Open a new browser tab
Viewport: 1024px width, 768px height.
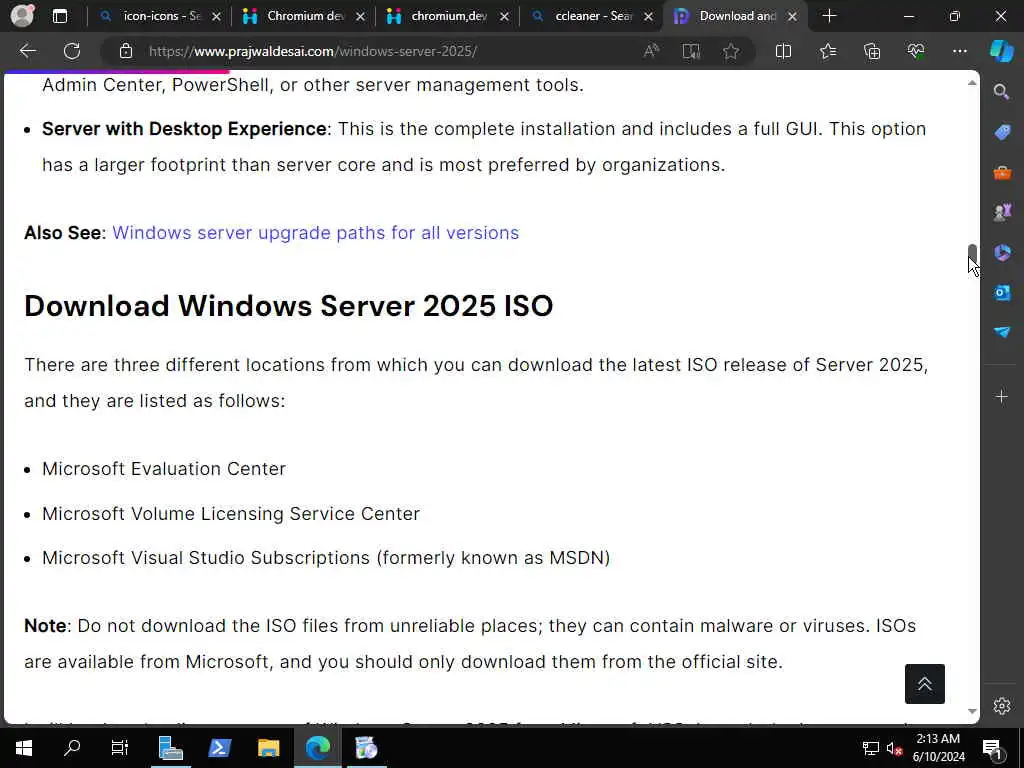coord(829,16)
